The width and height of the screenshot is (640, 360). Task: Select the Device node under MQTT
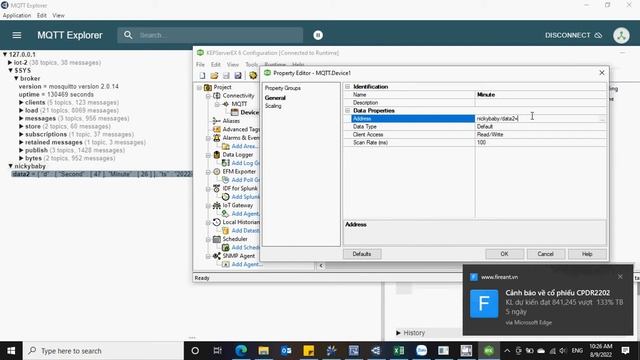tap(249, 112)
